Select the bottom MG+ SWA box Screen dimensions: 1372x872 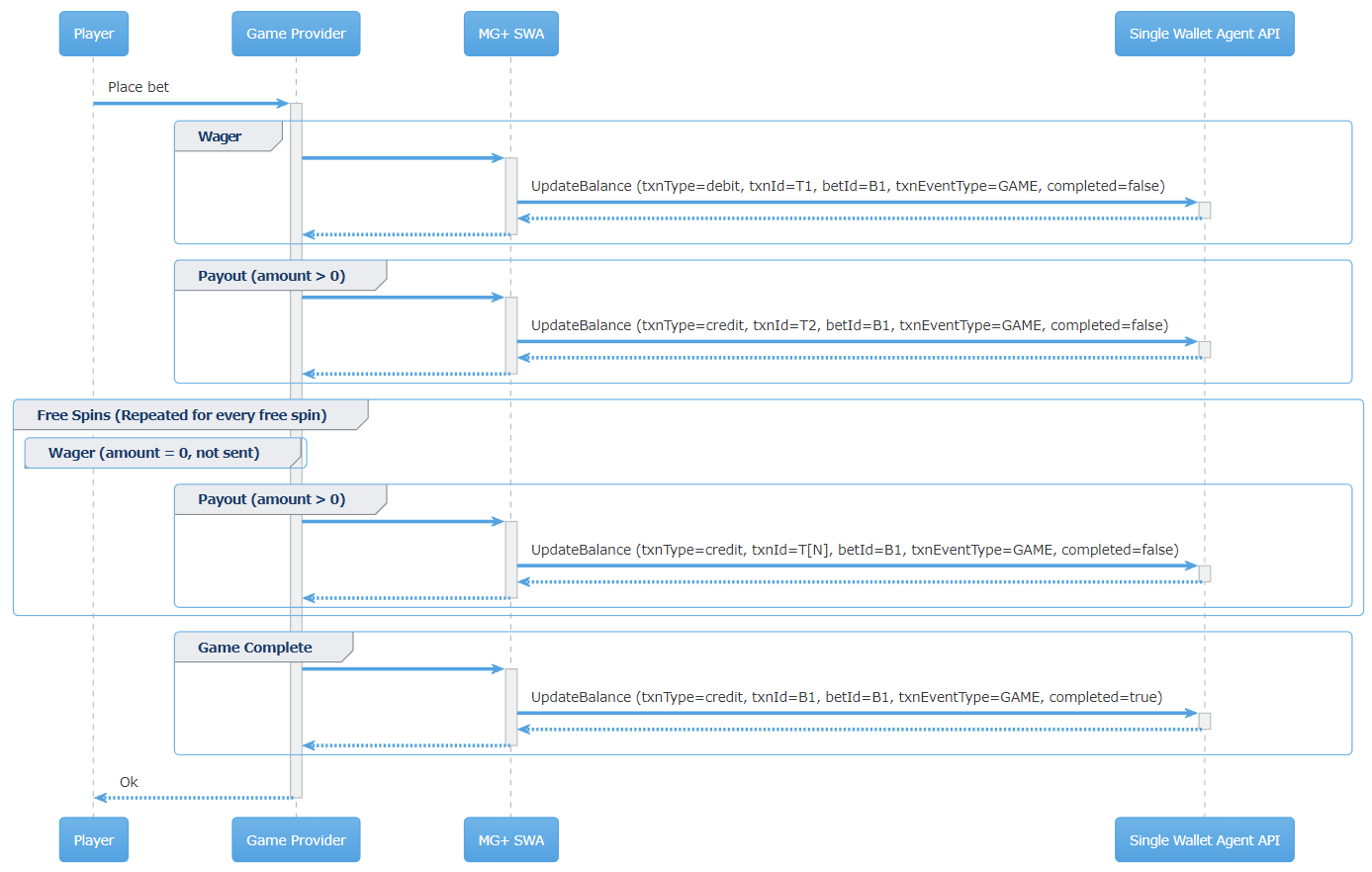coord(510,840)
